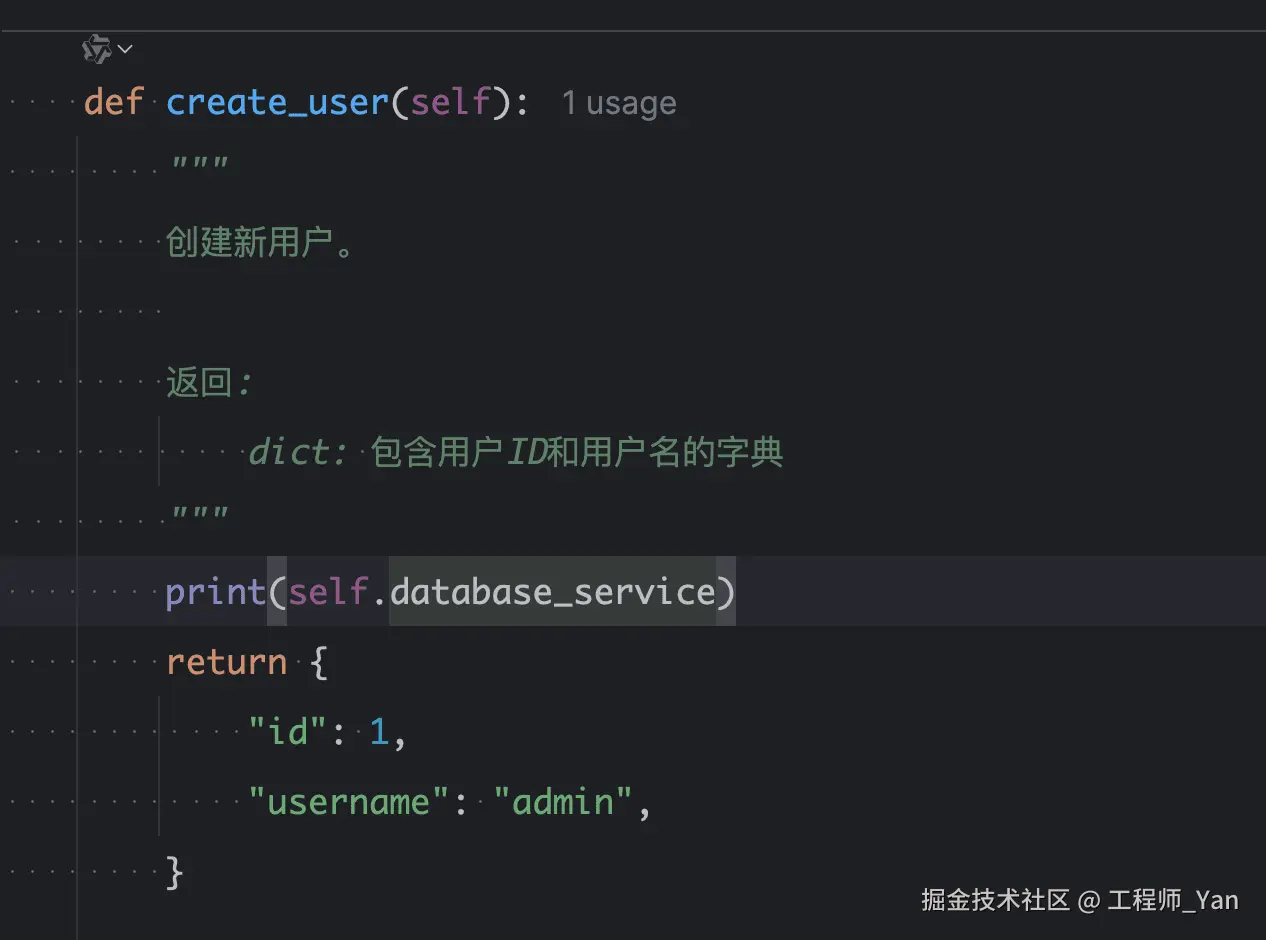This screenshot has width=1266, height=940.
Task: Click the create_user function name
Action: [x=277, y=102]
